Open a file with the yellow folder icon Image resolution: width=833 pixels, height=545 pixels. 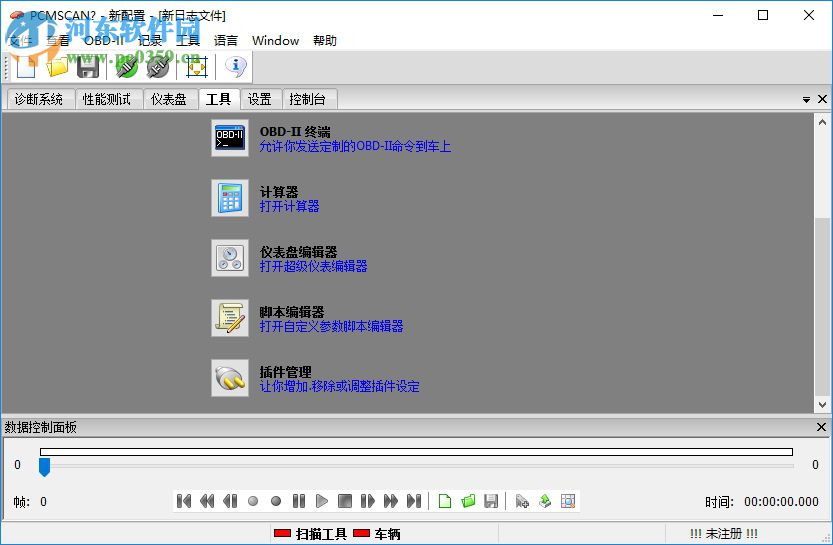click(x=57, y=67)
